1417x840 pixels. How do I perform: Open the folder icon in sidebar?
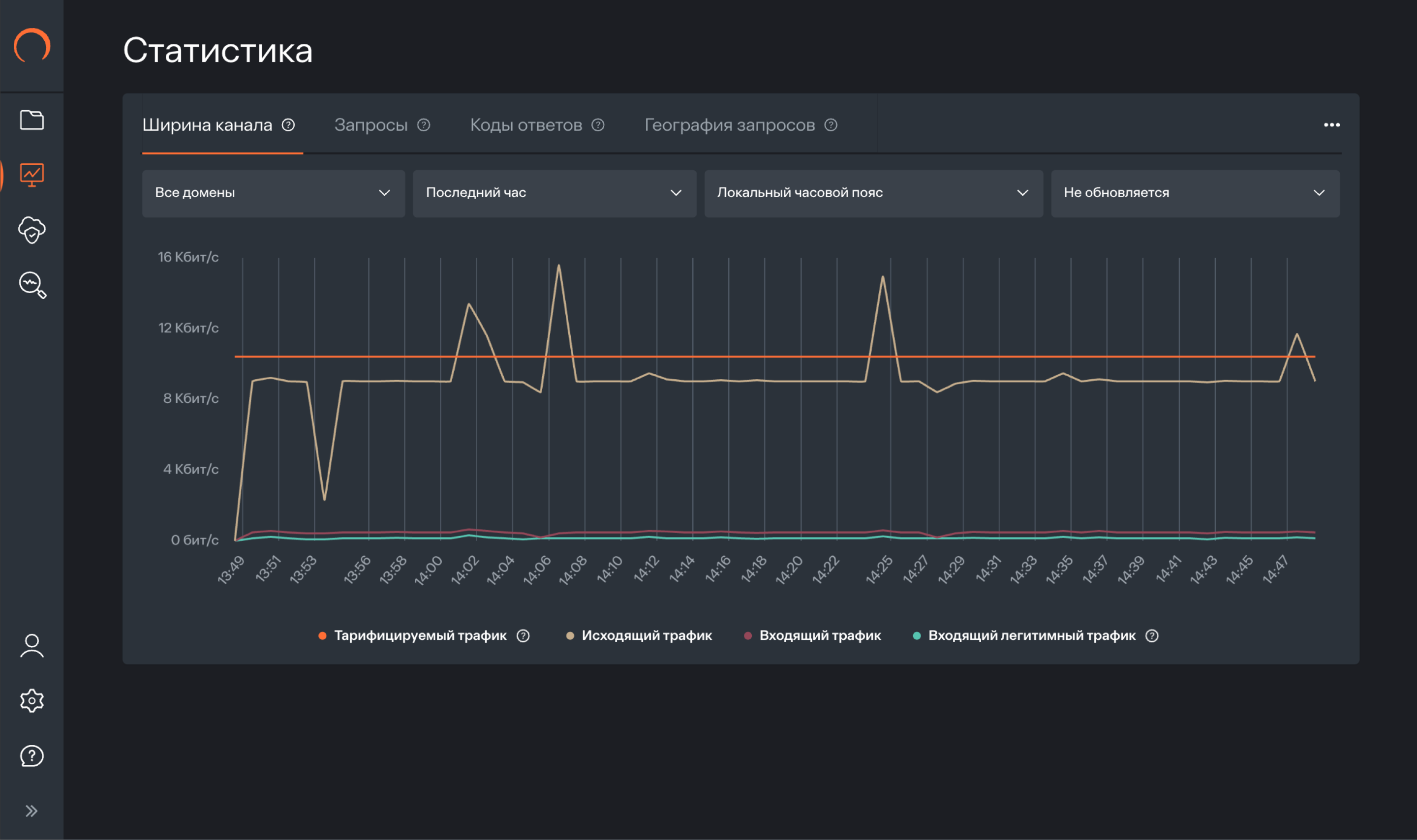coord(31,120)
